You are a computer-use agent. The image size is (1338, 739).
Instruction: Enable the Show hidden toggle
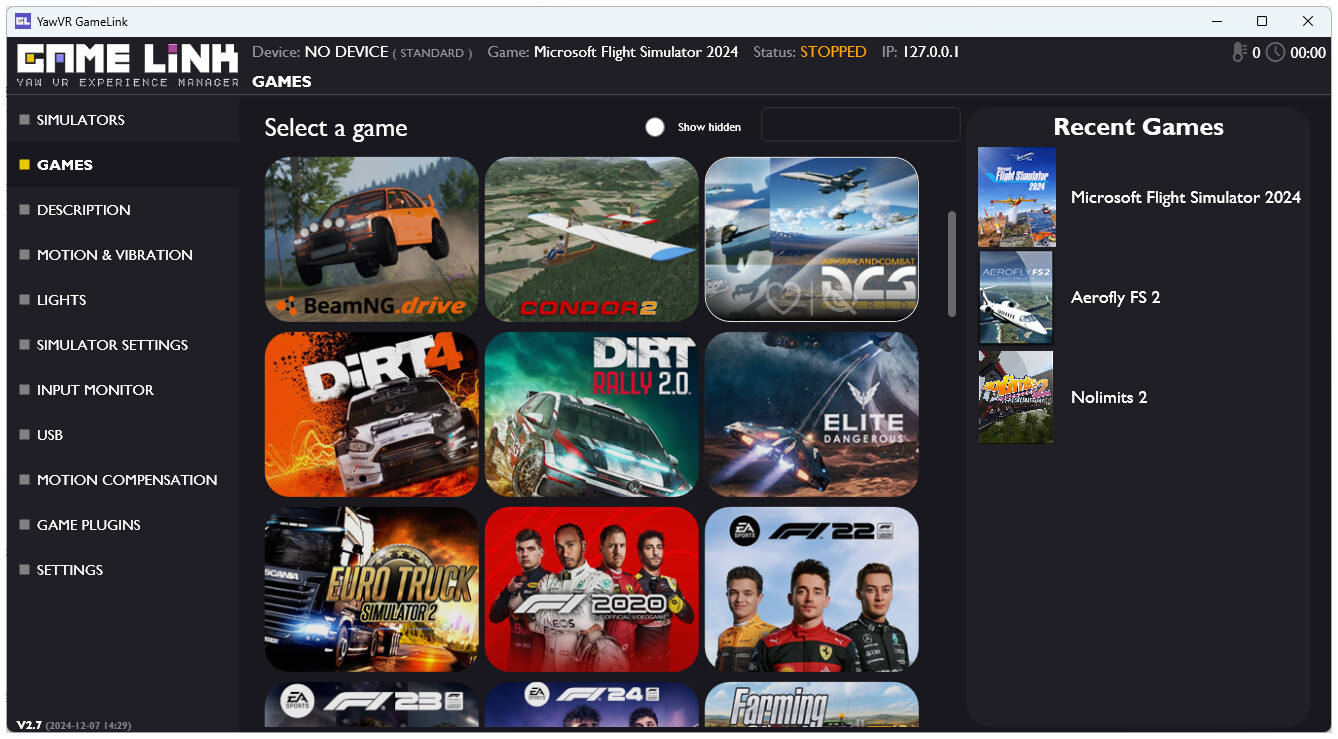tap(655, 127)
